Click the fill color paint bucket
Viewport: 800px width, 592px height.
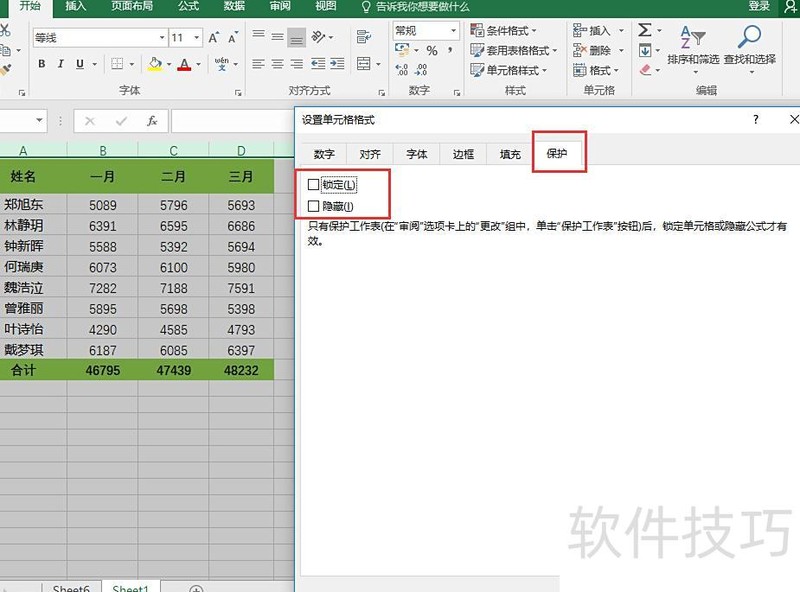tap(154, 64)
